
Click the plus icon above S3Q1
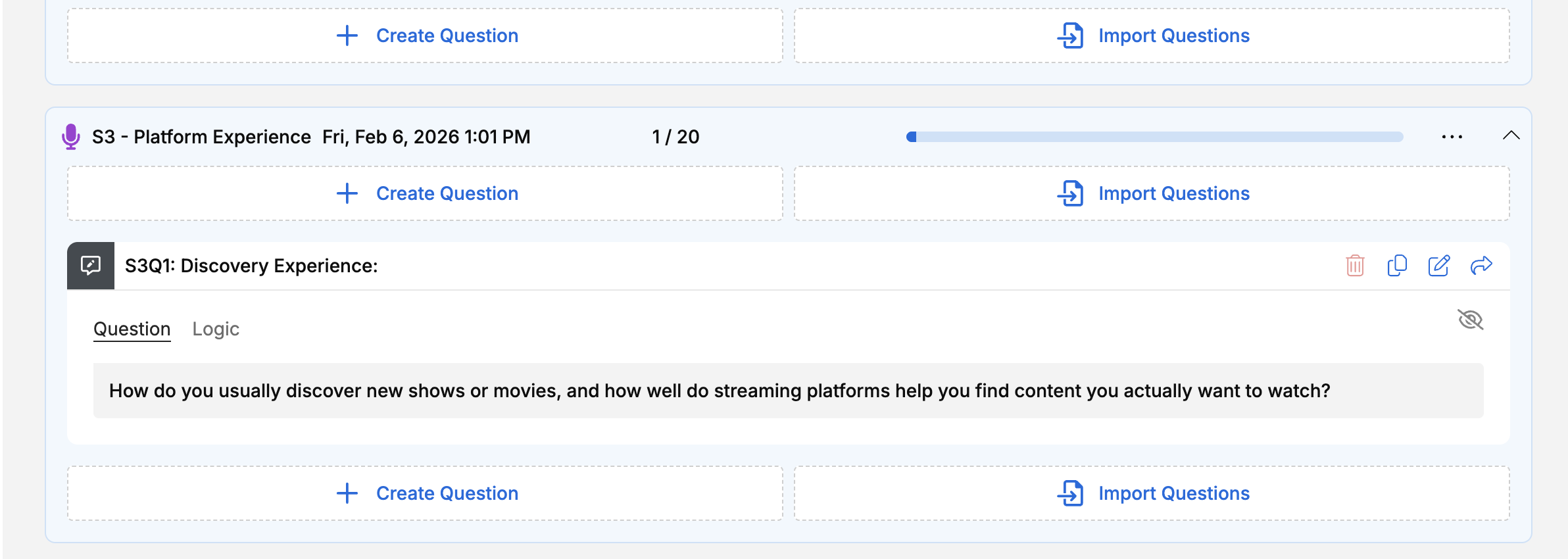click(x=347, y=193)
